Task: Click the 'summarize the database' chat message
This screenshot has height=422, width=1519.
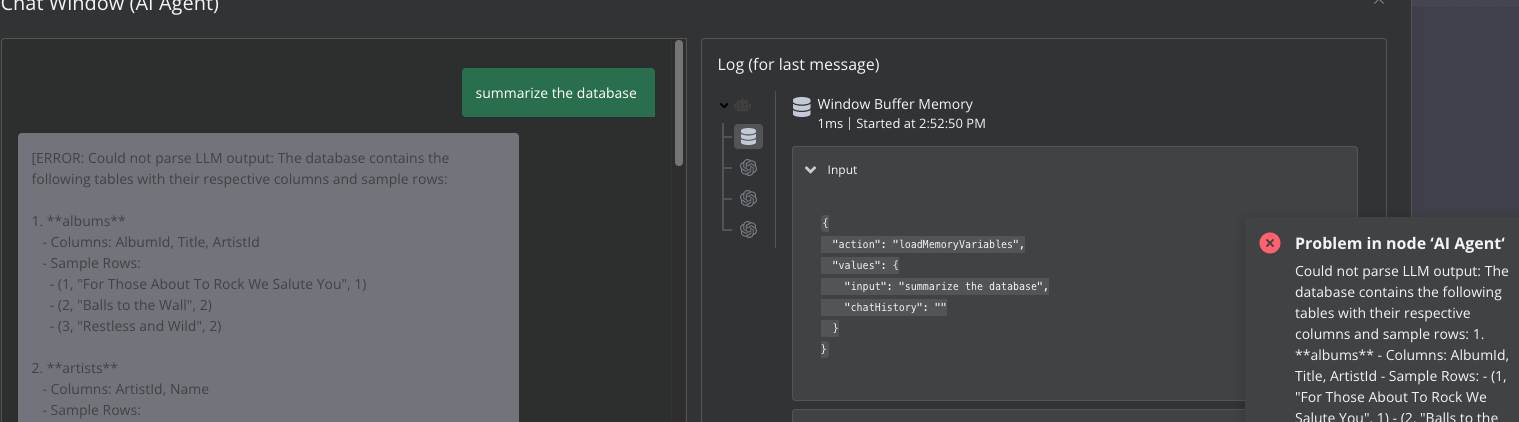Action: click(556, 93)
